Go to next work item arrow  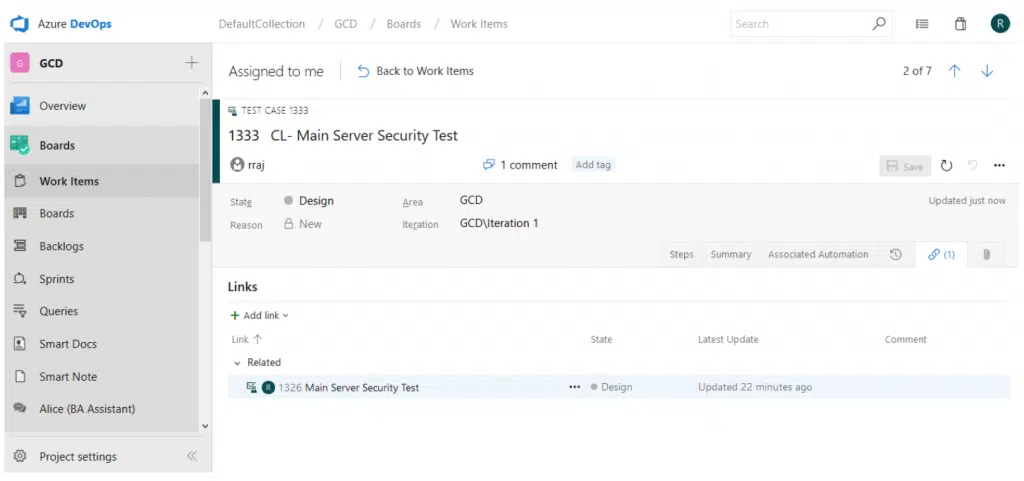987,71
